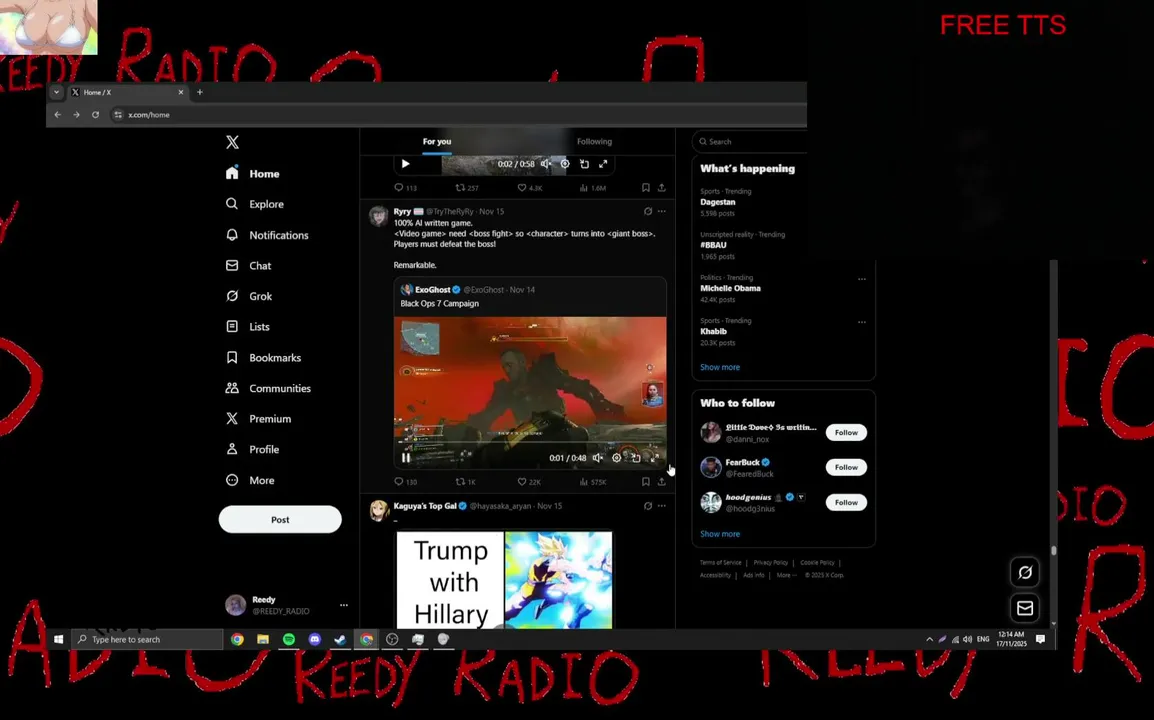Open Lists from the sidebar

pos(247,327)
